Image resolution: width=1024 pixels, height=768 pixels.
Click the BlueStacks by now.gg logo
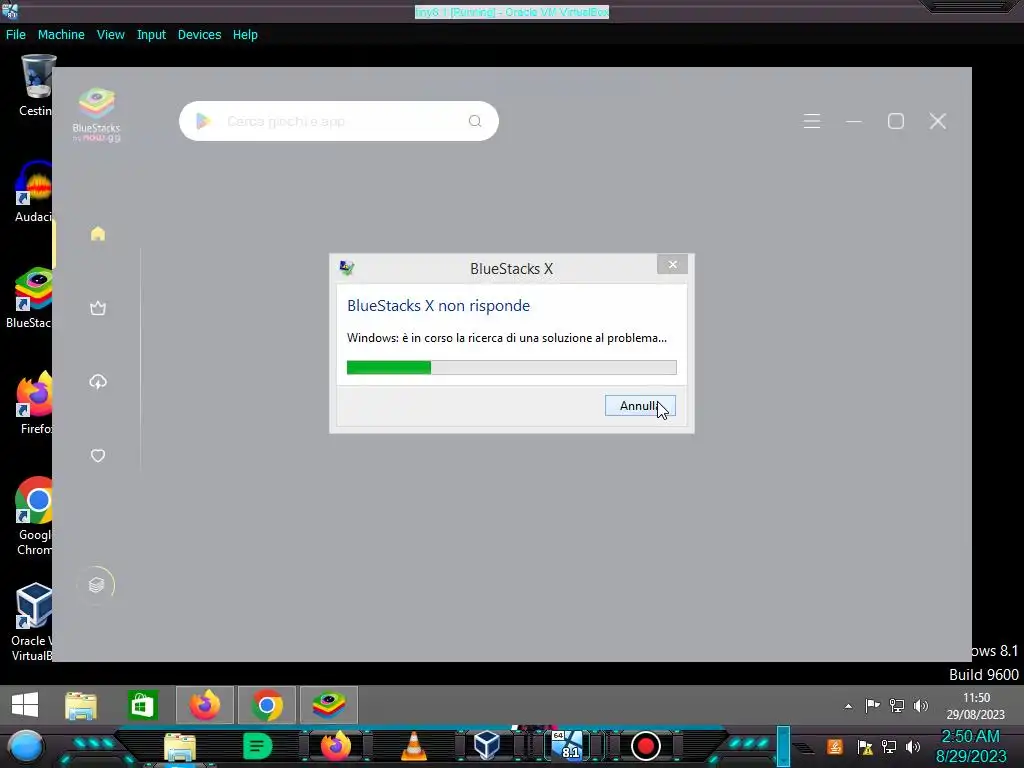pyautogui.click(x=97, y=115)
